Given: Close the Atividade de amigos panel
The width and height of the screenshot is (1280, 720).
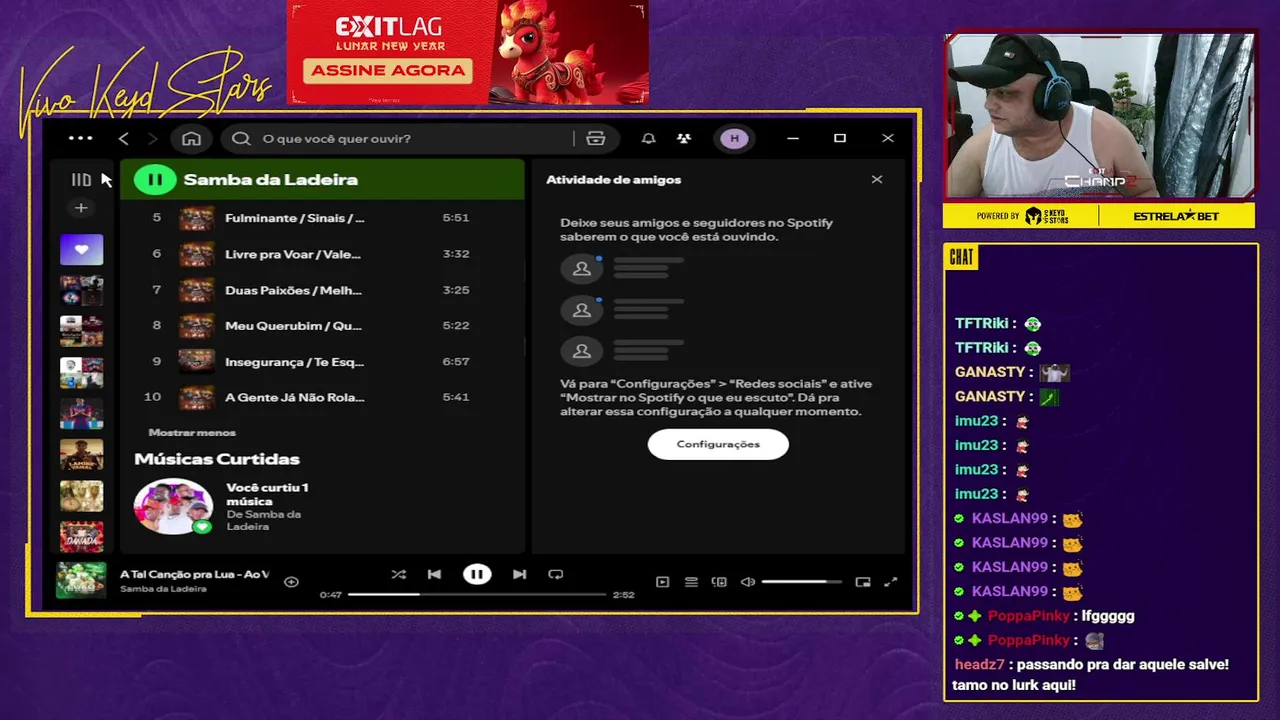Looking at the screenshot, I should 877,180.
